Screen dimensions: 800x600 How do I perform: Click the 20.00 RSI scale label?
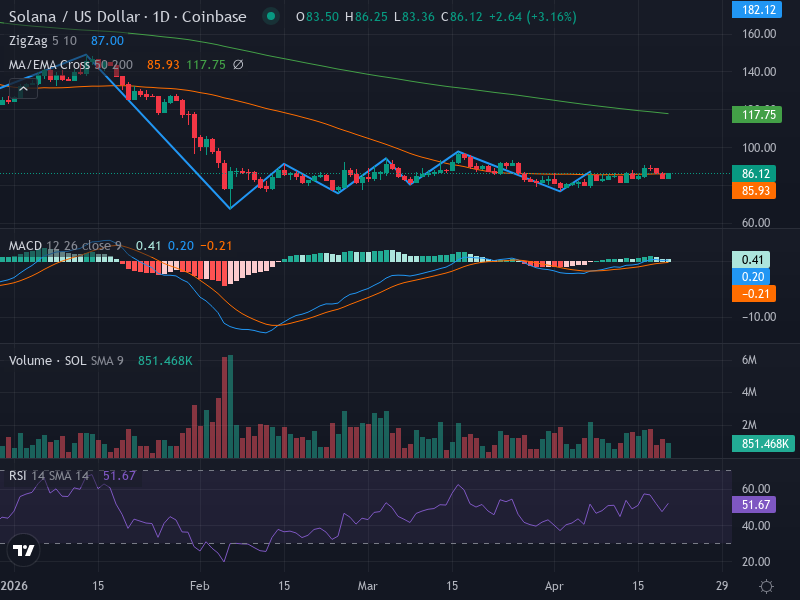tap(756, 562)
